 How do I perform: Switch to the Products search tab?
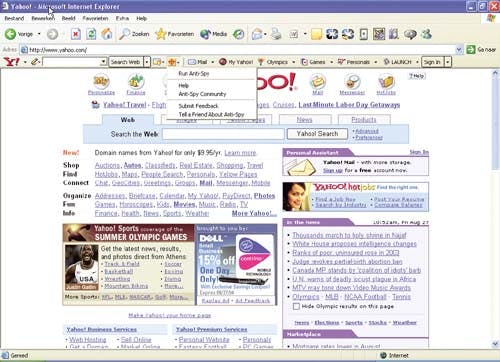tap(364, 119)
